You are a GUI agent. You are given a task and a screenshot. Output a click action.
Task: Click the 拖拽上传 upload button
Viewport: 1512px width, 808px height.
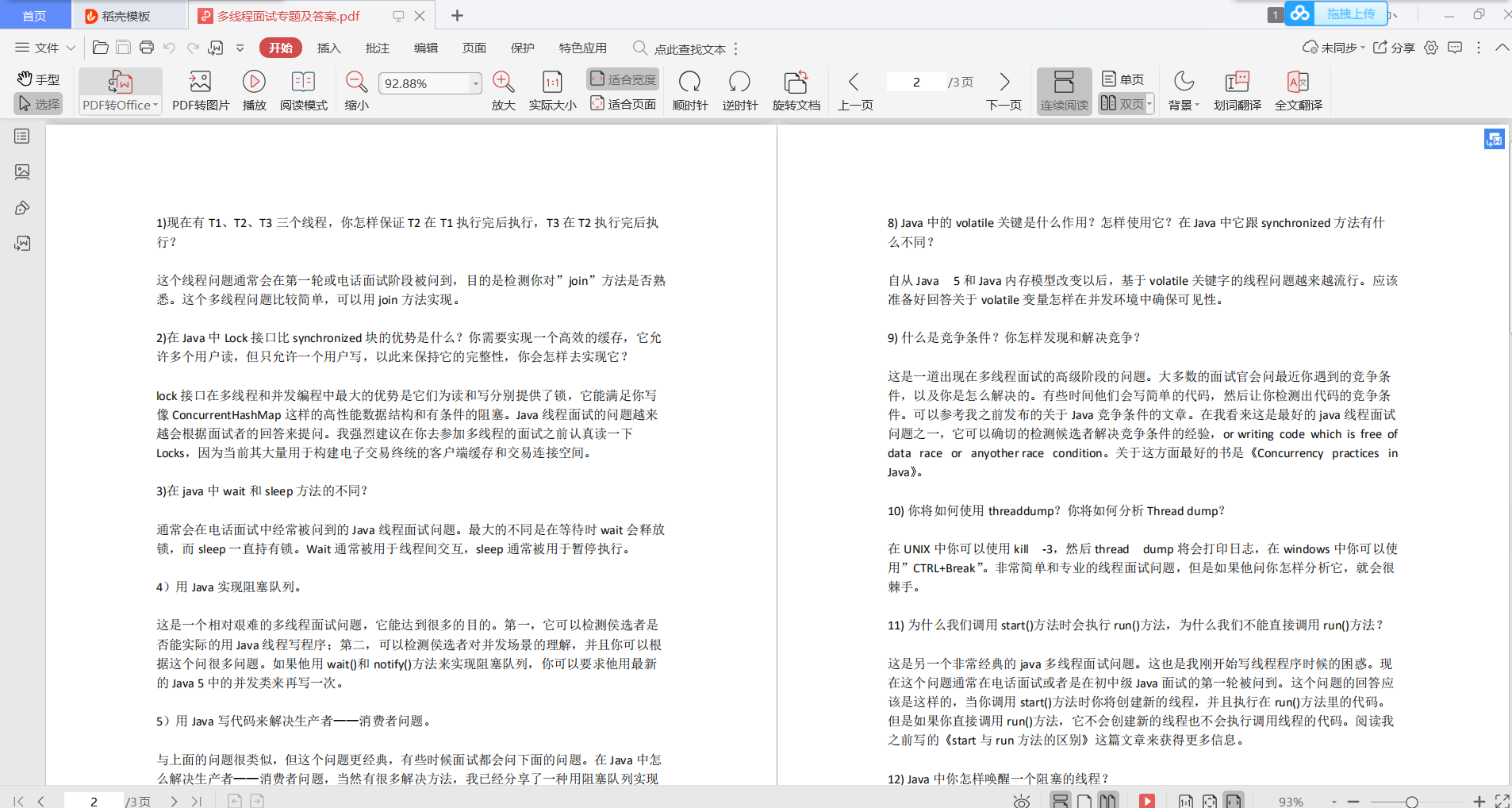[x=1350, y=13]
